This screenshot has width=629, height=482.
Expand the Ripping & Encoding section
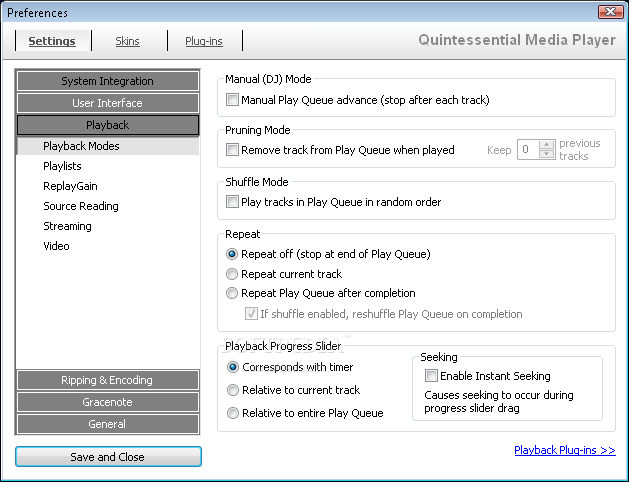pos(108,380)
